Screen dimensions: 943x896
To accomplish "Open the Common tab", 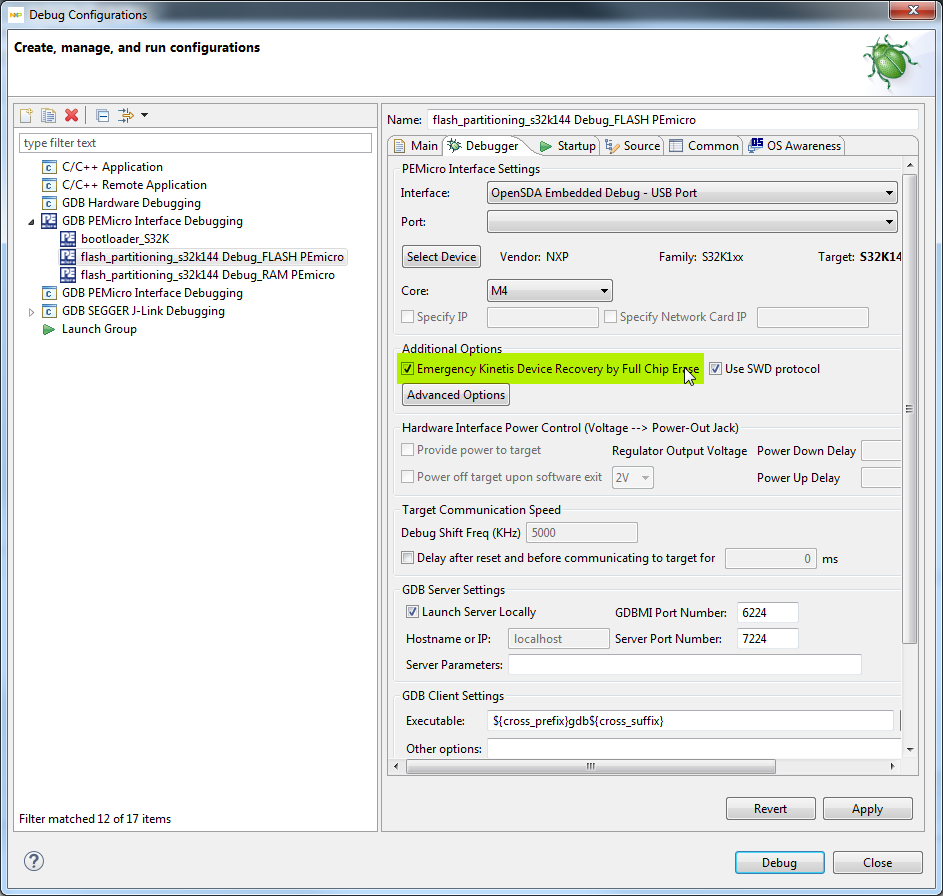I will point(704,146).
